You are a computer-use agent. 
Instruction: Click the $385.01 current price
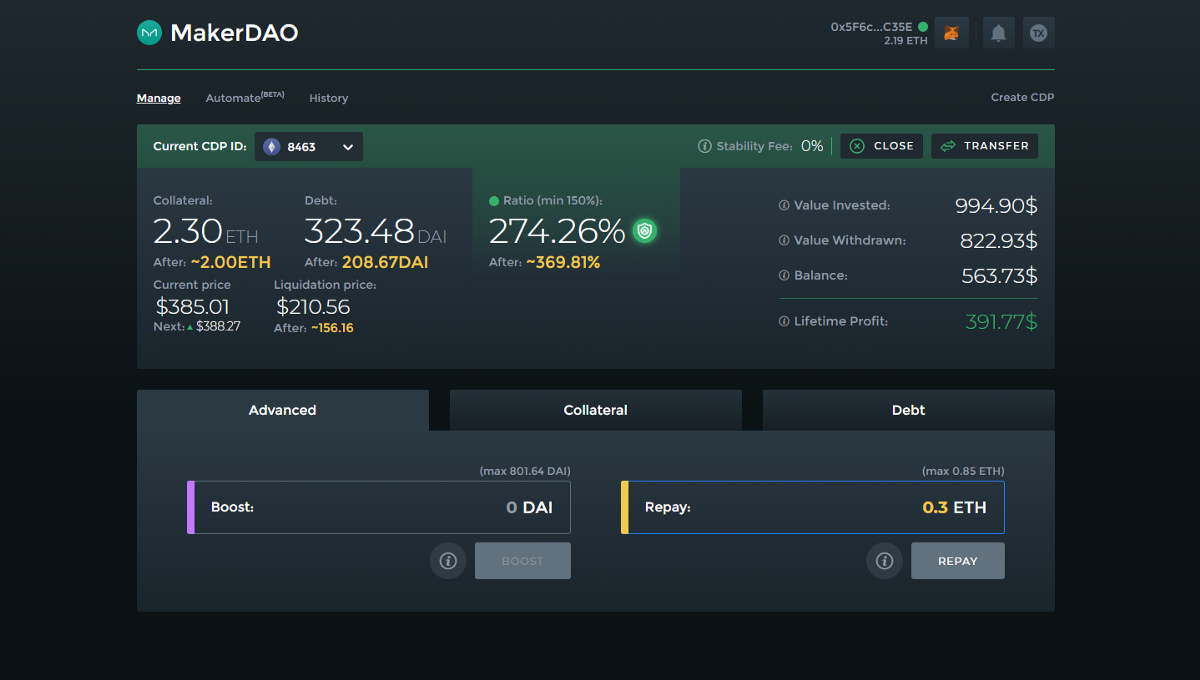(x=193, y=307)
